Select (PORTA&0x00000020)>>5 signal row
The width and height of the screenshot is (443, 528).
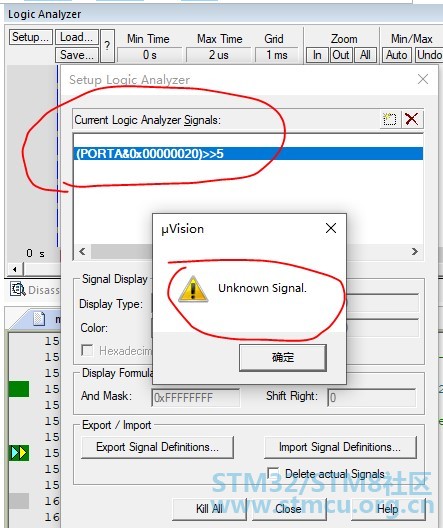pos(248,154)
